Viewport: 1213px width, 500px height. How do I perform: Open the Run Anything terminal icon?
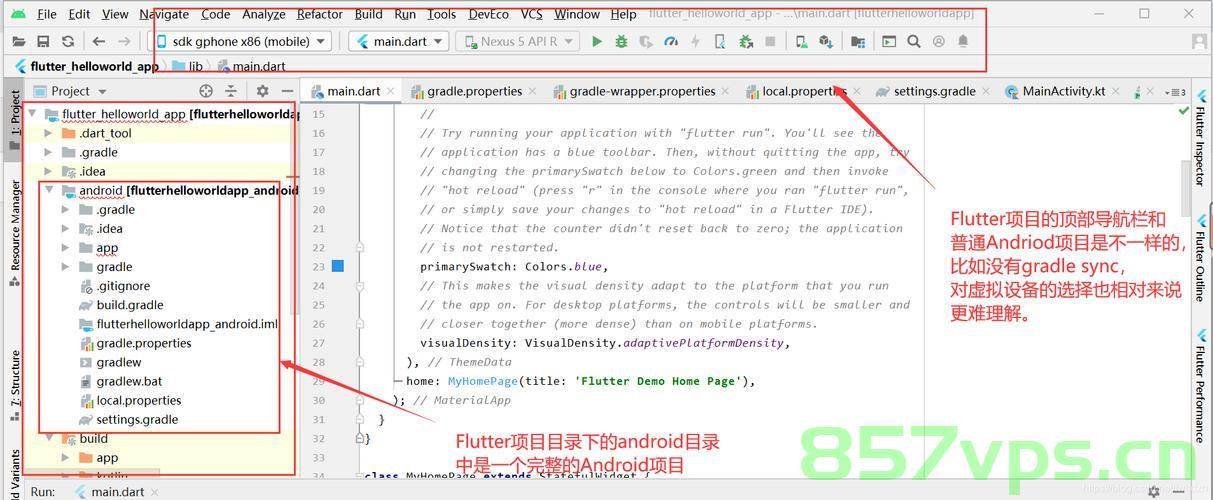[x=889, y=41]
